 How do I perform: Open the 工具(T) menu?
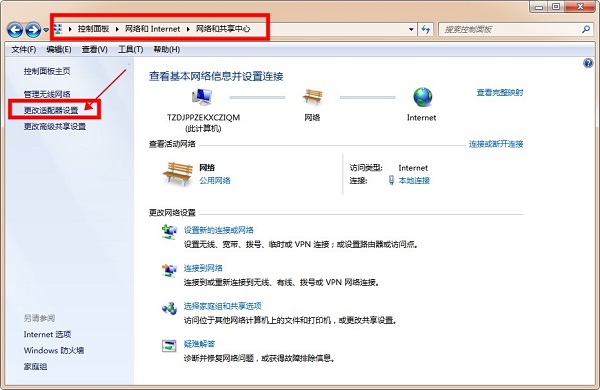[130, 50]
